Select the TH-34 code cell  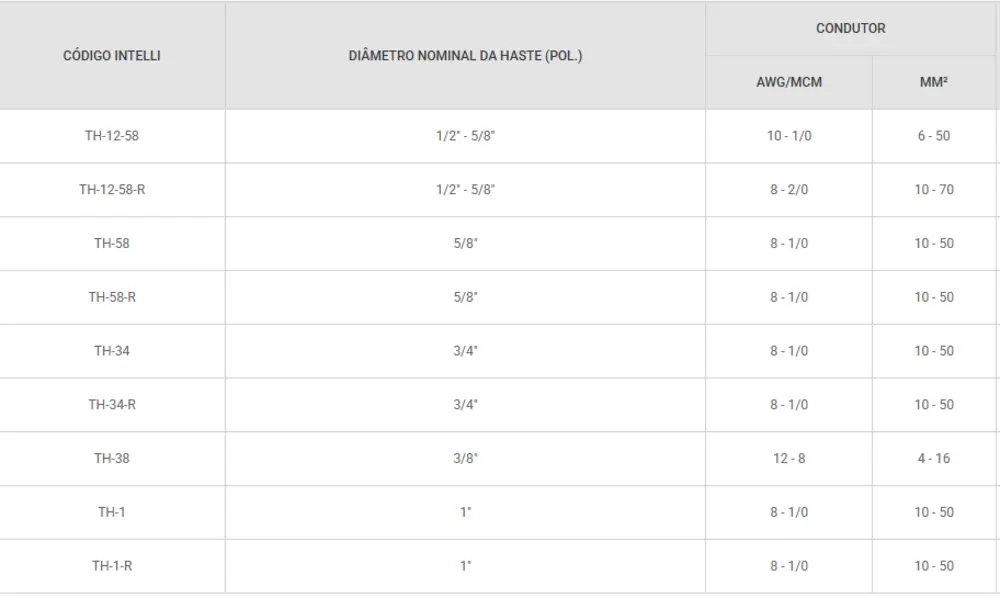point(112,351)
